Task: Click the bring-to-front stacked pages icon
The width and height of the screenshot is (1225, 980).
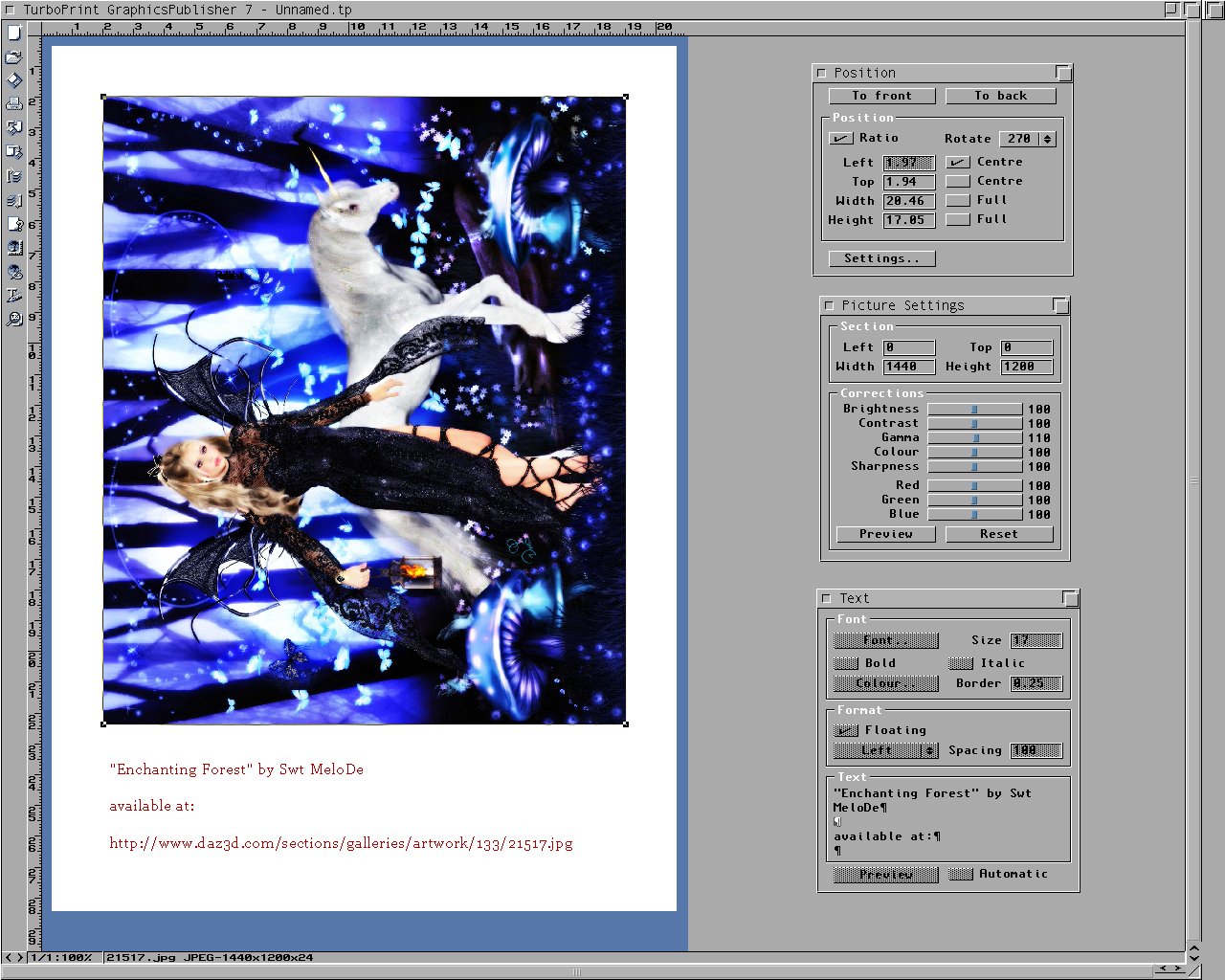Action: pos(14,176)
